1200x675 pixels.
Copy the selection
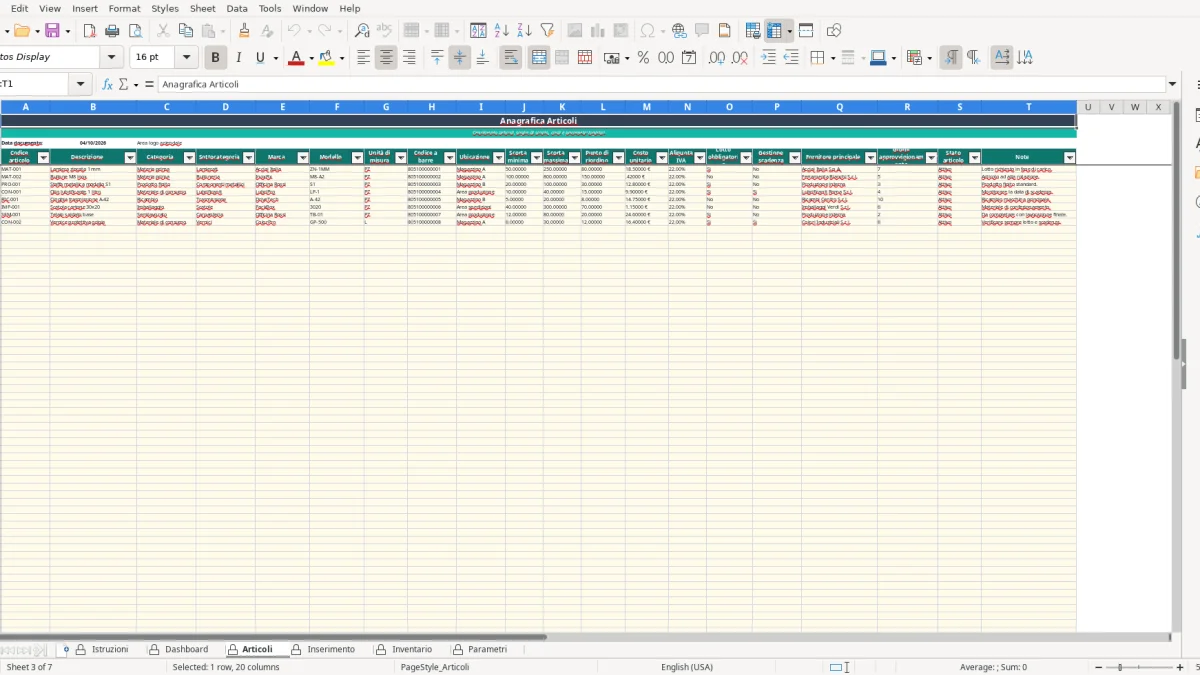point(186,31)
